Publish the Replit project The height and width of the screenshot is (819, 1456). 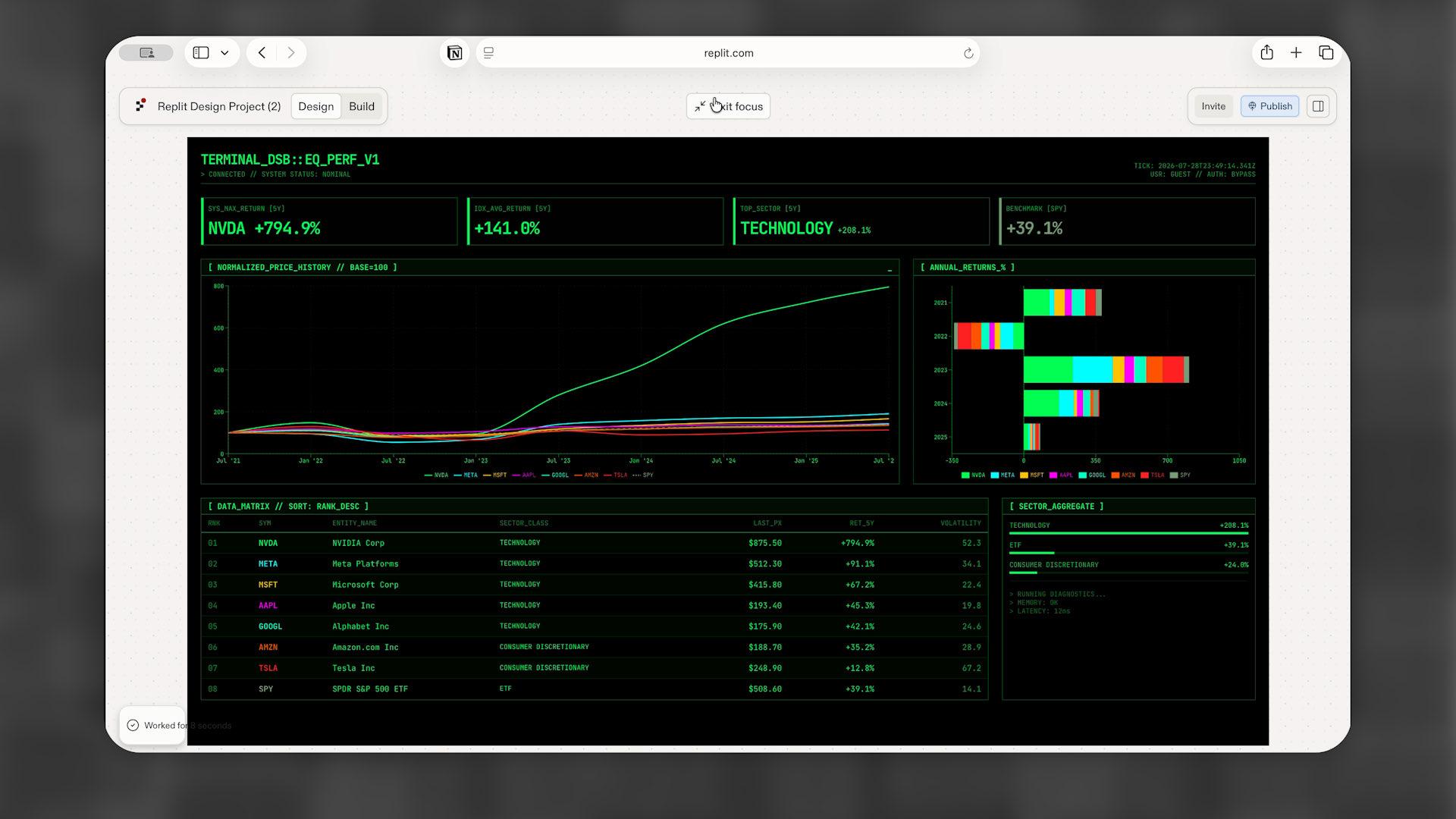1270,106
